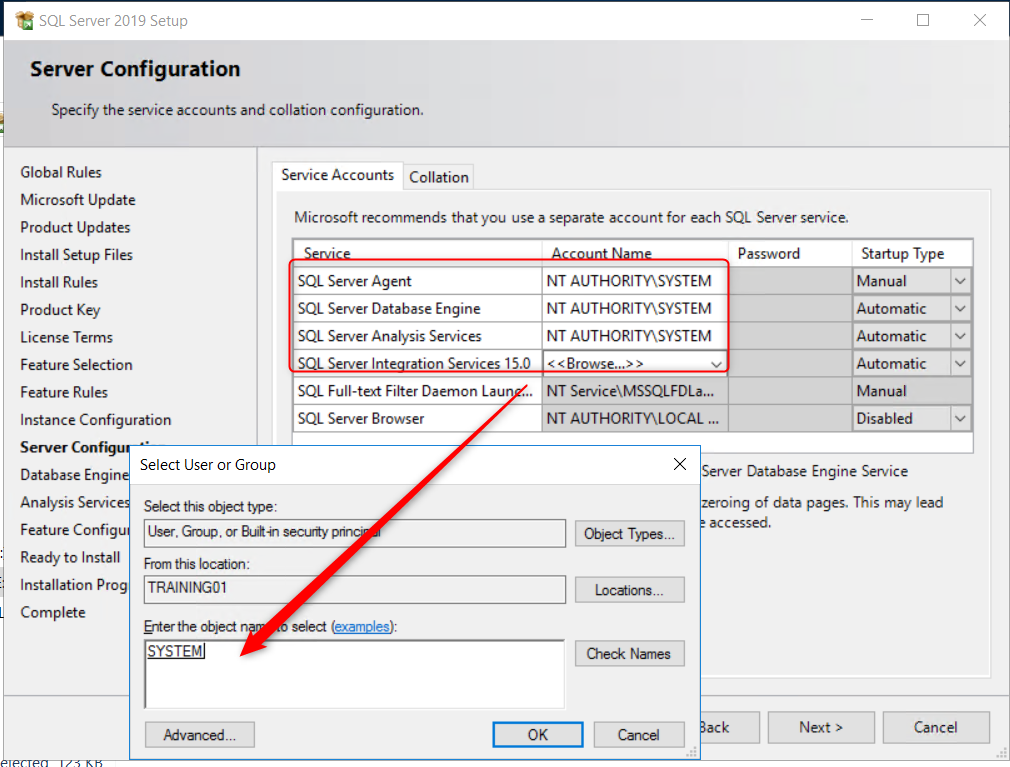Image resolution: width=1010 pixels, height=767 pixels.
Task: Click the object type field
Action: point(355,533)
